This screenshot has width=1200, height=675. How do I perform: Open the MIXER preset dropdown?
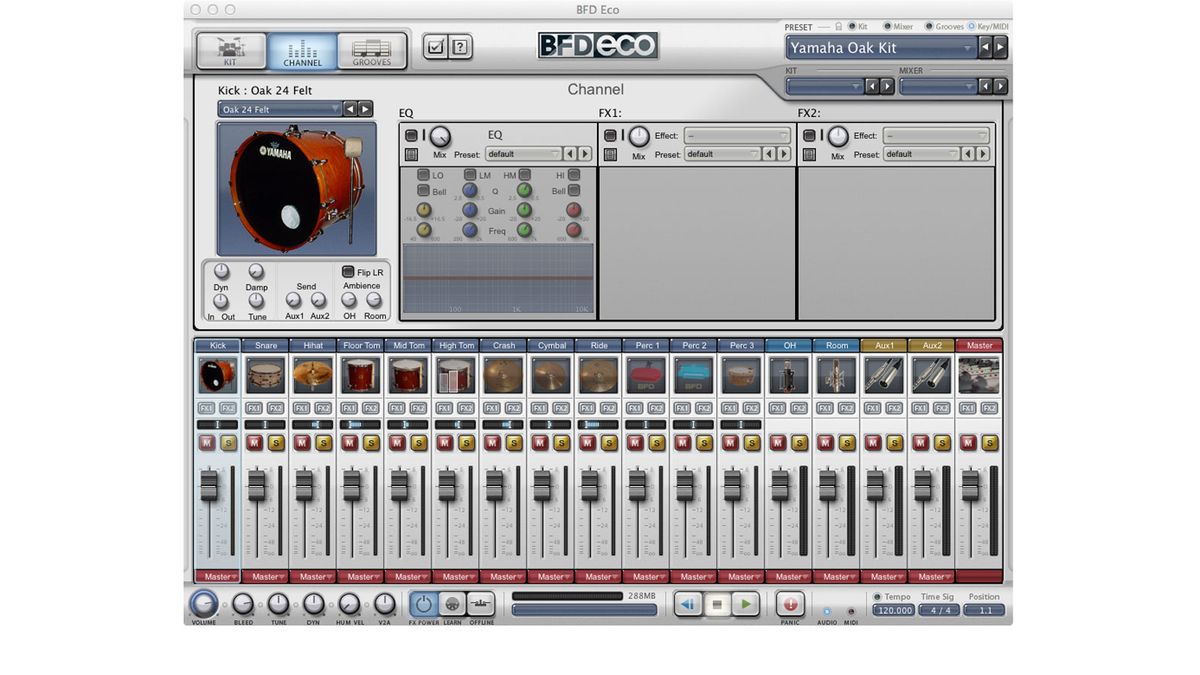[937, 87]
